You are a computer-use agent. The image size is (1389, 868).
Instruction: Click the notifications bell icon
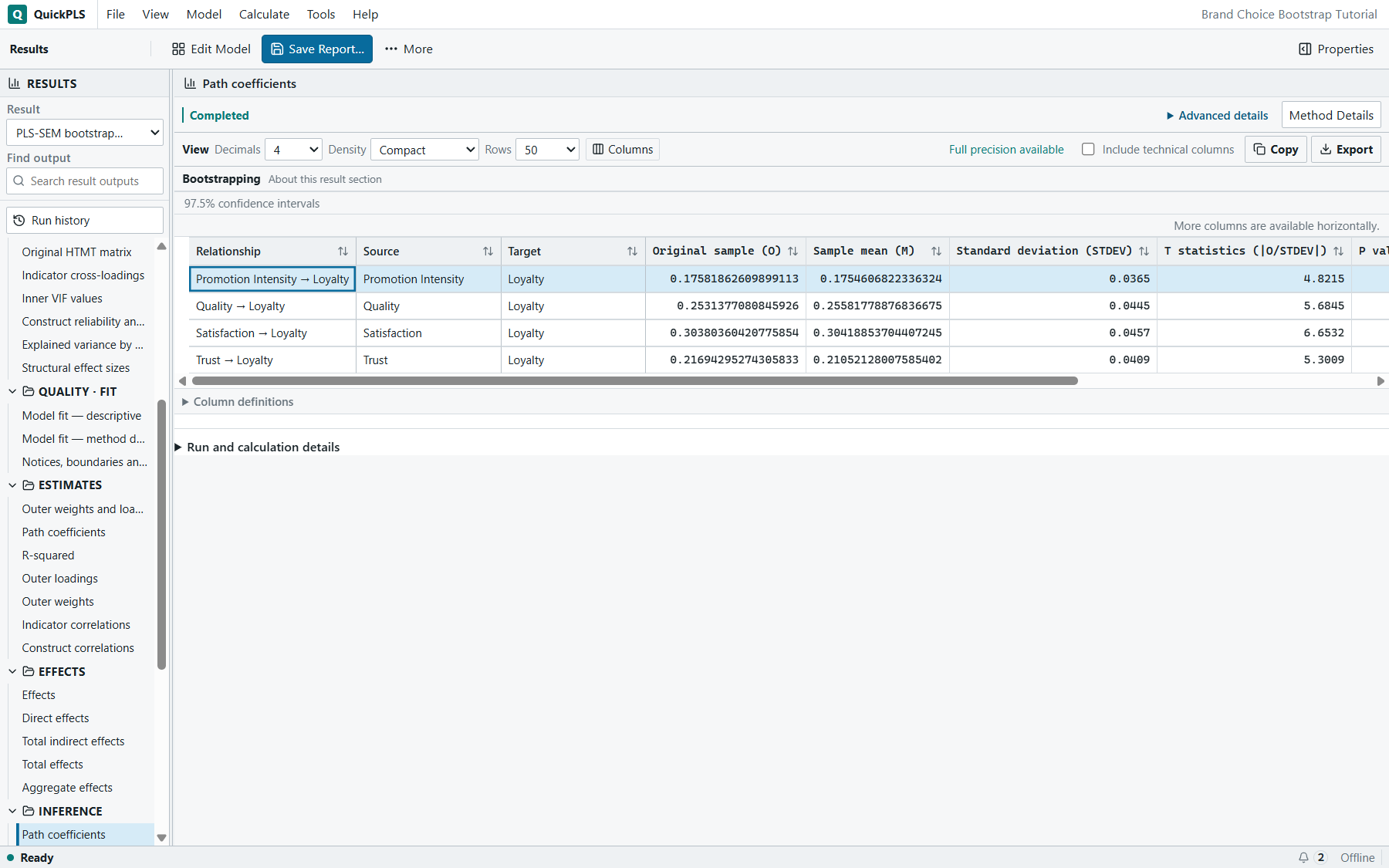pyautogui.click(x=1303, y=857)
